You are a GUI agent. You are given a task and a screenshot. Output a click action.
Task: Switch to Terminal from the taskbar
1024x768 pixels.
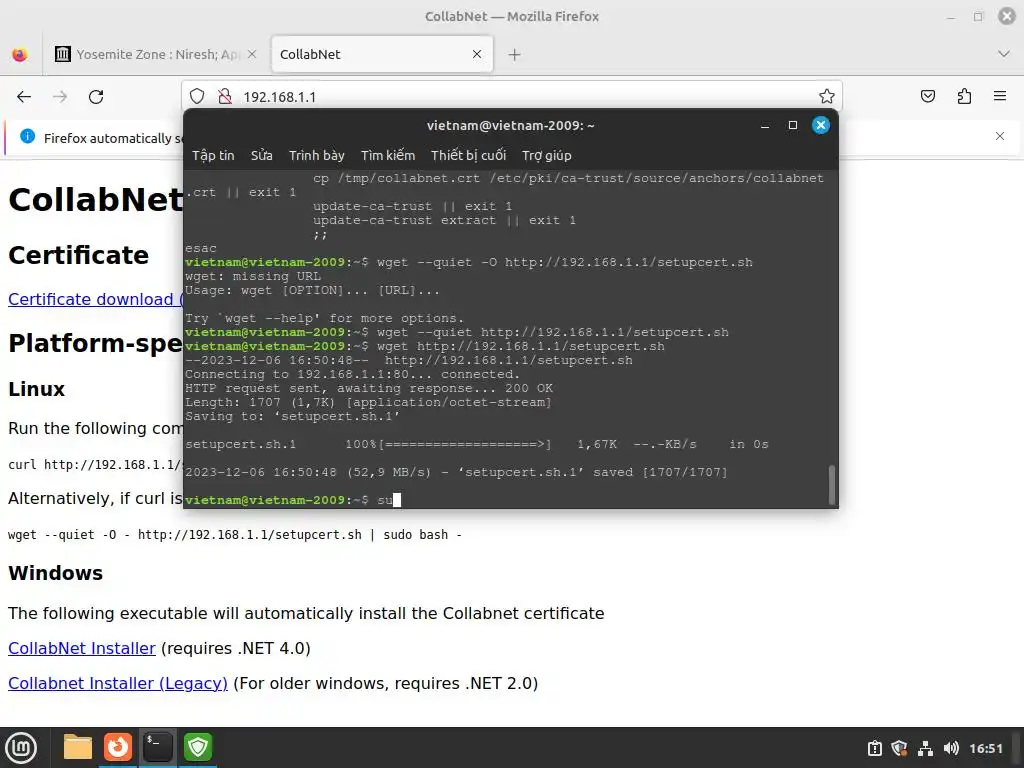point(158,747)
